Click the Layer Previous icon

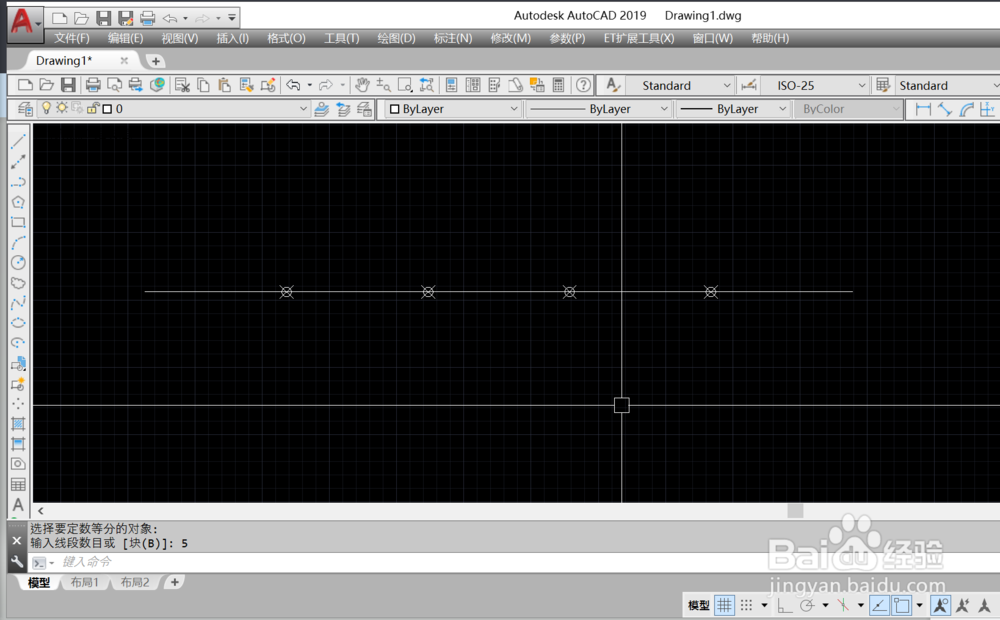pyautogui.click(x=343, y=109)
